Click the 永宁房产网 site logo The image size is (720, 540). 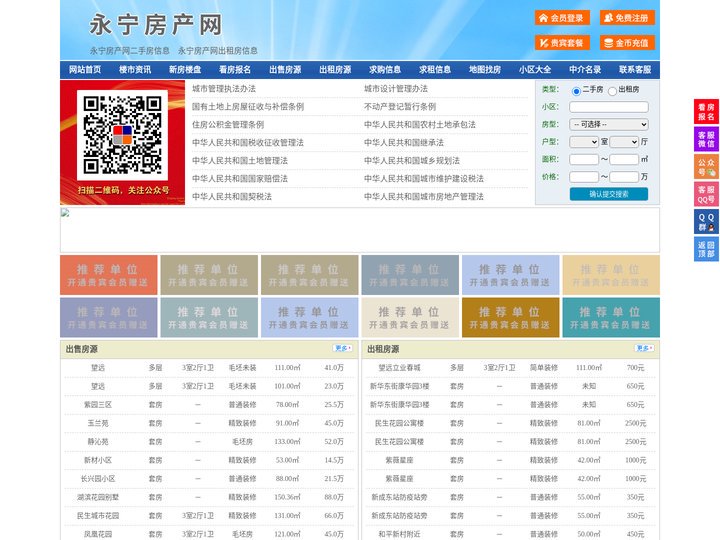click(x=156, y=25)
